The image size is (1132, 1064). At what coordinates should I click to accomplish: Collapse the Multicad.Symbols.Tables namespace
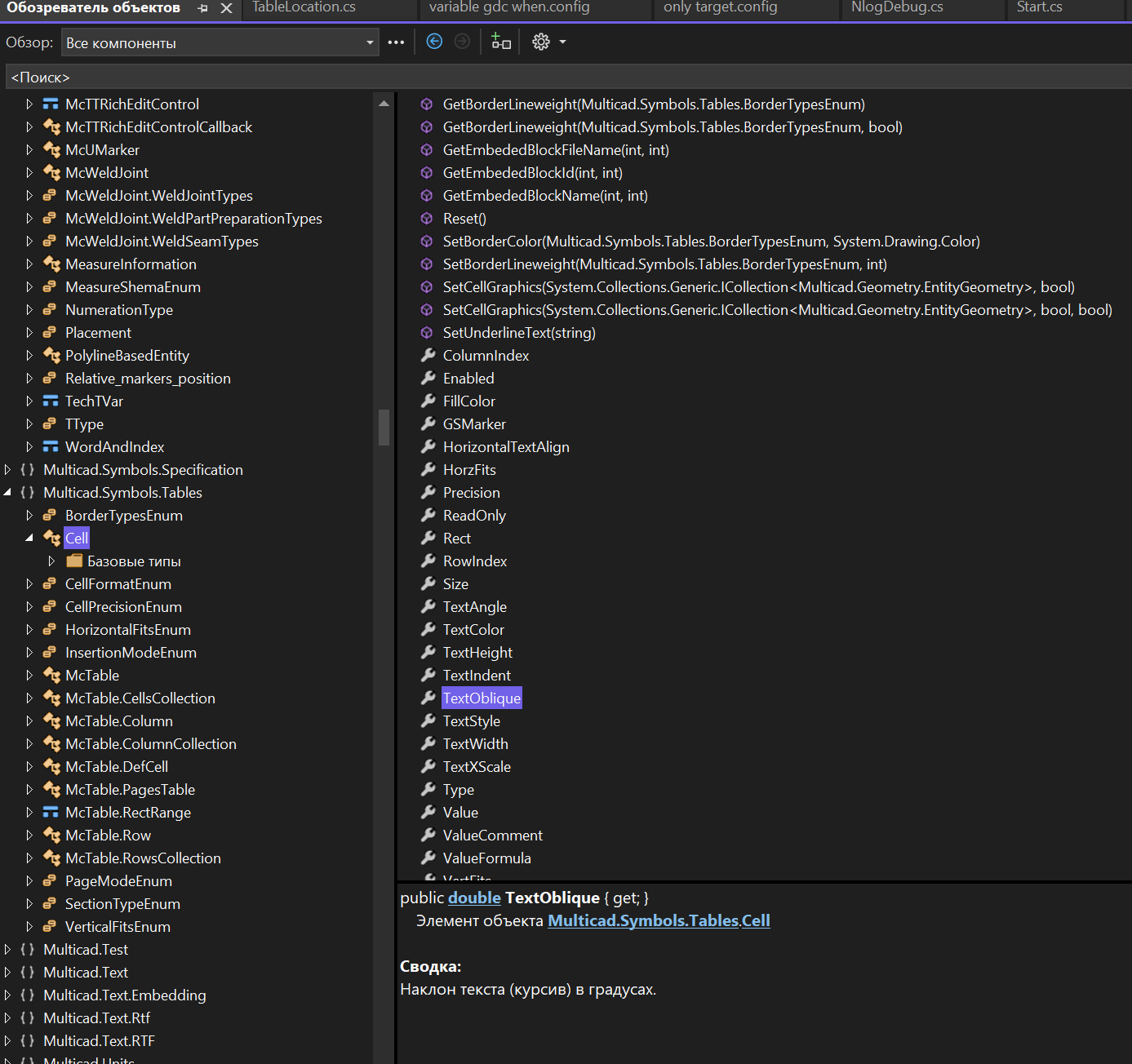coord(8,492)
